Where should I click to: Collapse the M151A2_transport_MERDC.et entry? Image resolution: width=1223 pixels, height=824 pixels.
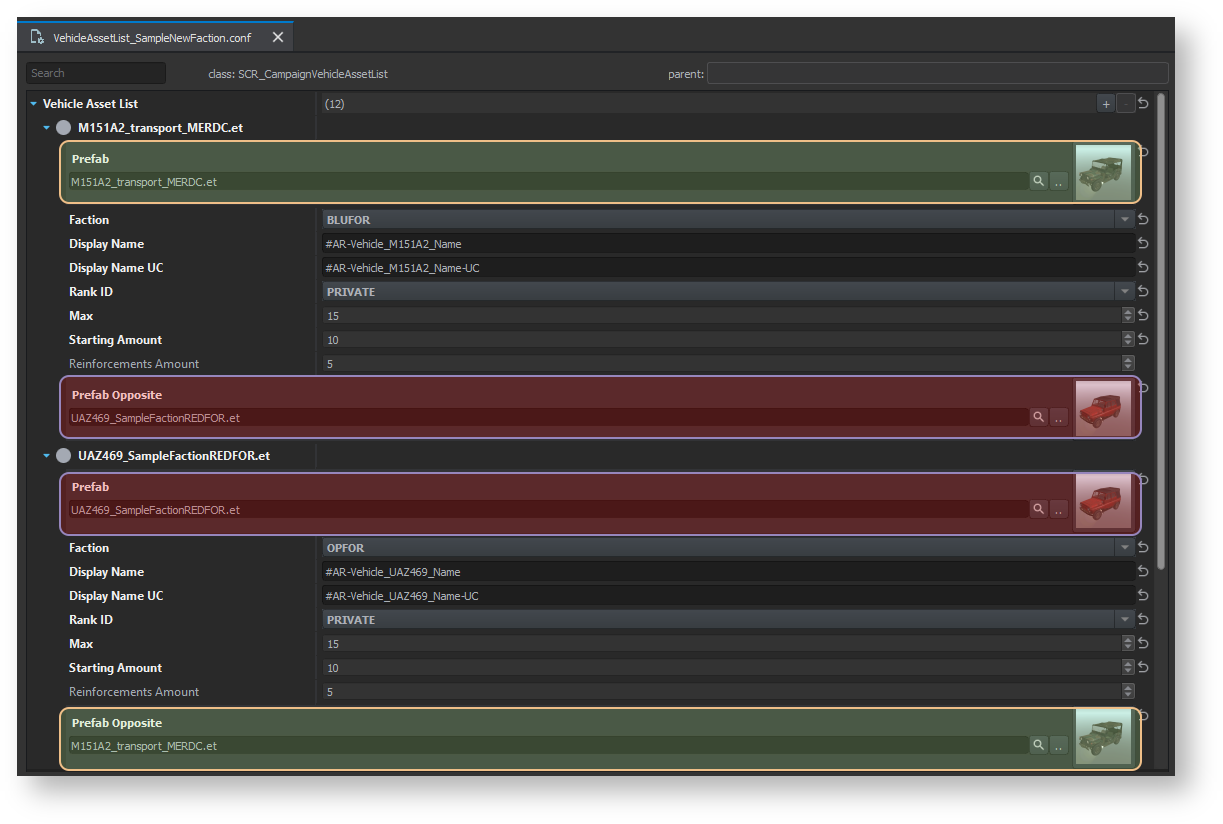click(46, 128)
